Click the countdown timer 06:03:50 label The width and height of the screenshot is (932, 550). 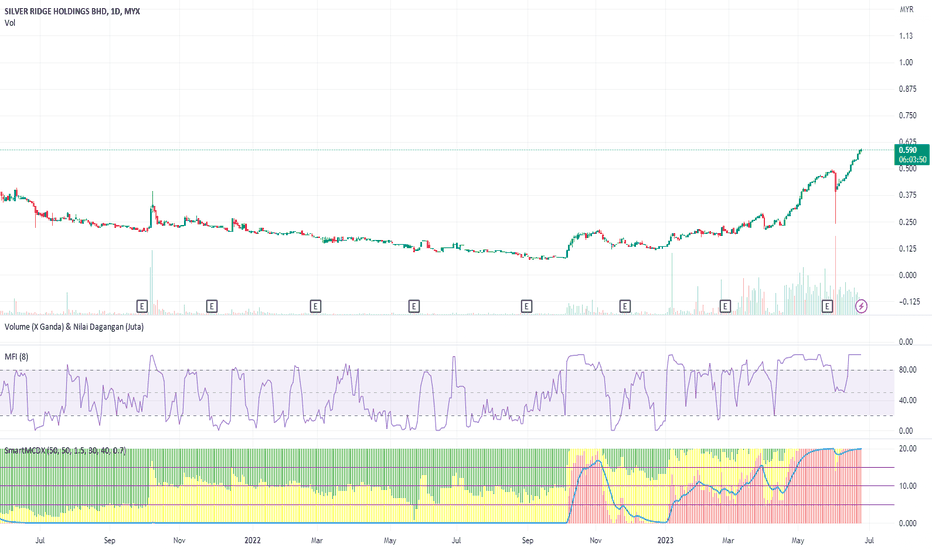point(912,159)
